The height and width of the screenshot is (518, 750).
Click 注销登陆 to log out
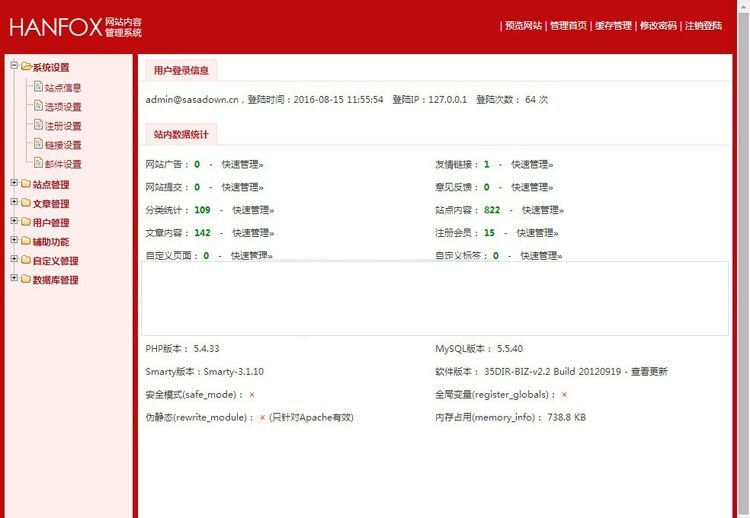pos(703,25)
